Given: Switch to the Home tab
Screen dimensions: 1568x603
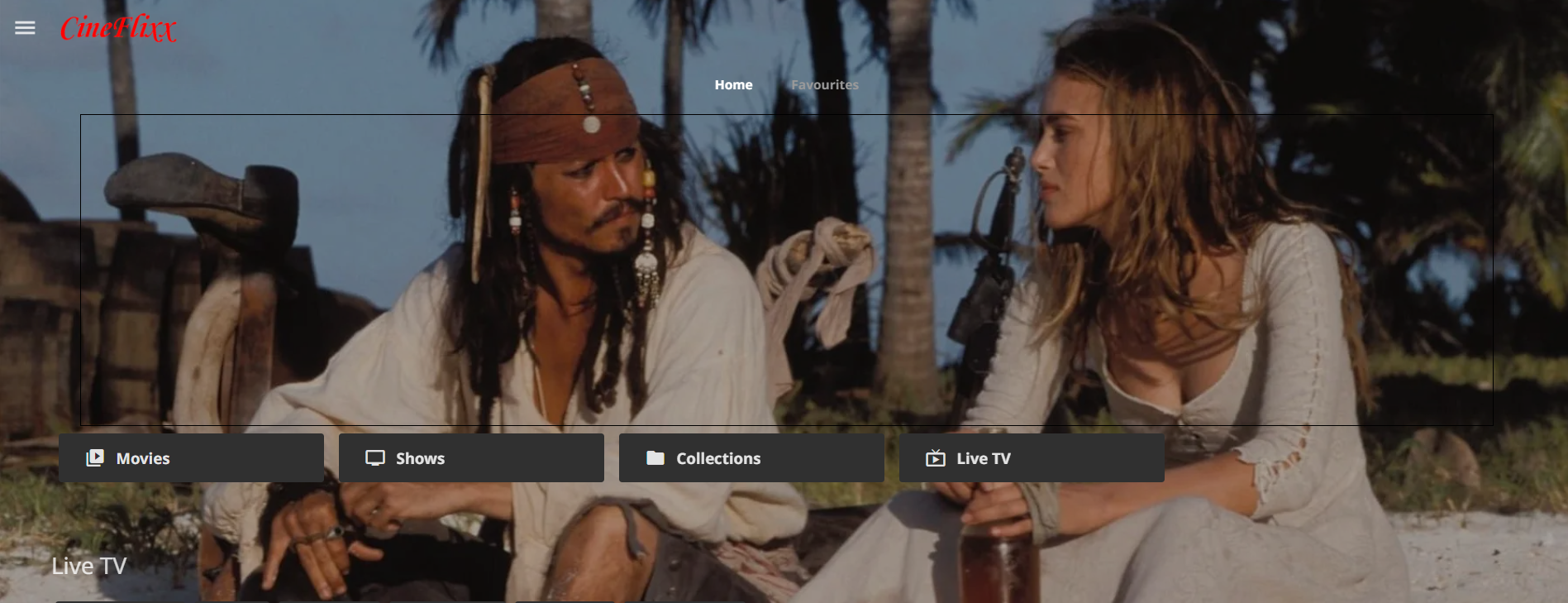Looking at the screenshot, I should tap(733, 84).
